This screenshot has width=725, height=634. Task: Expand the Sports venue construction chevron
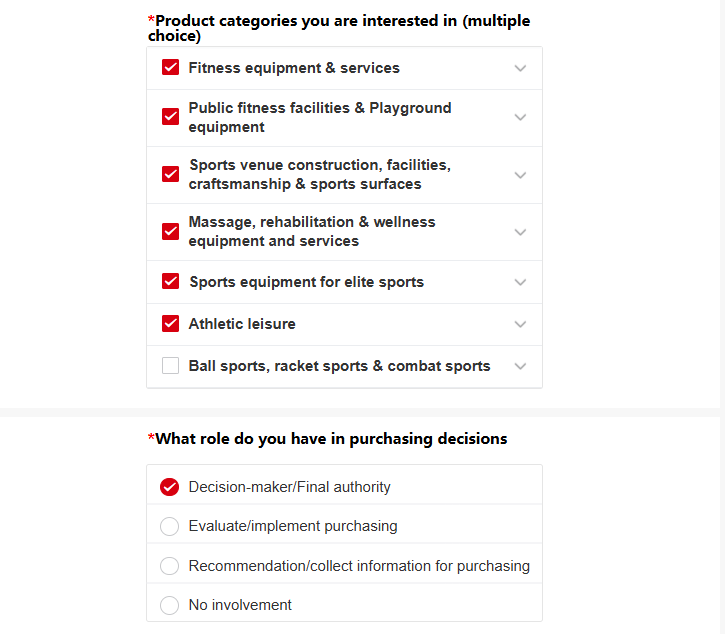(520, 175)
